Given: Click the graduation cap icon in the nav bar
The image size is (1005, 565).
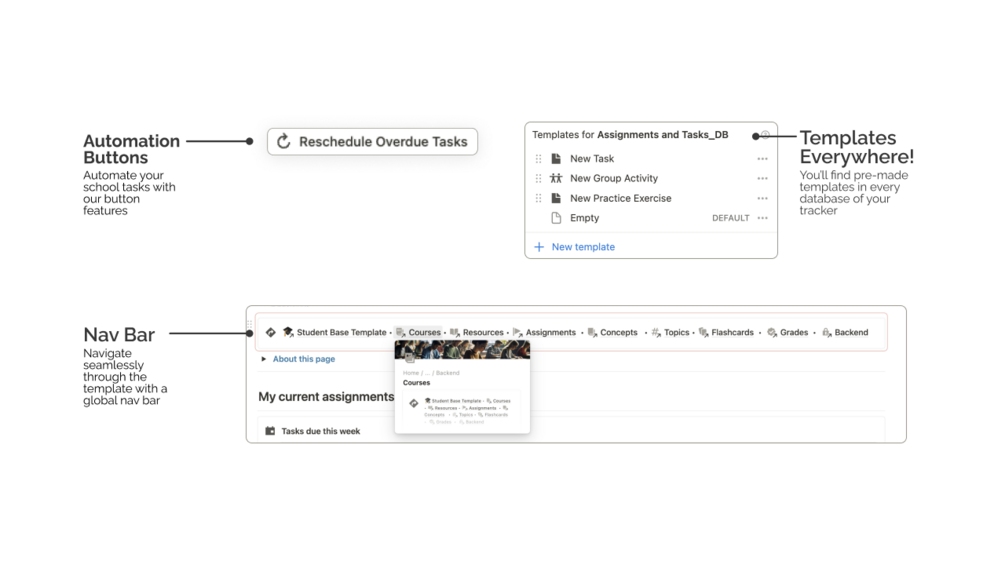Looking at the screenshot, I should pyautogui.click(x=288, y=332).
